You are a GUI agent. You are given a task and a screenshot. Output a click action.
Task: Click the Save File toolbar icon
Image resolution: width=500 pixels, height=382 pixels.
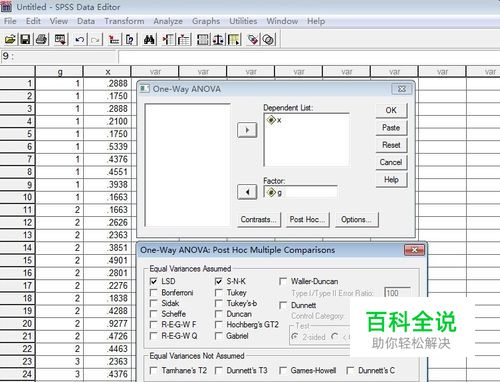26,40
